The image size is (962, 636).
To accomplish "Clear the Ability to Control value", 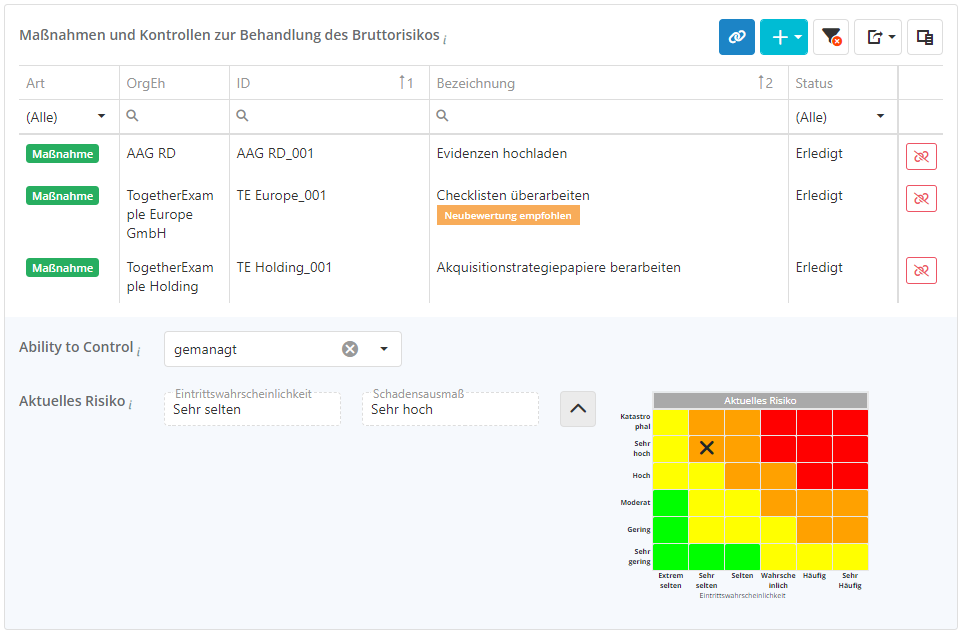I will pos(350,349).
